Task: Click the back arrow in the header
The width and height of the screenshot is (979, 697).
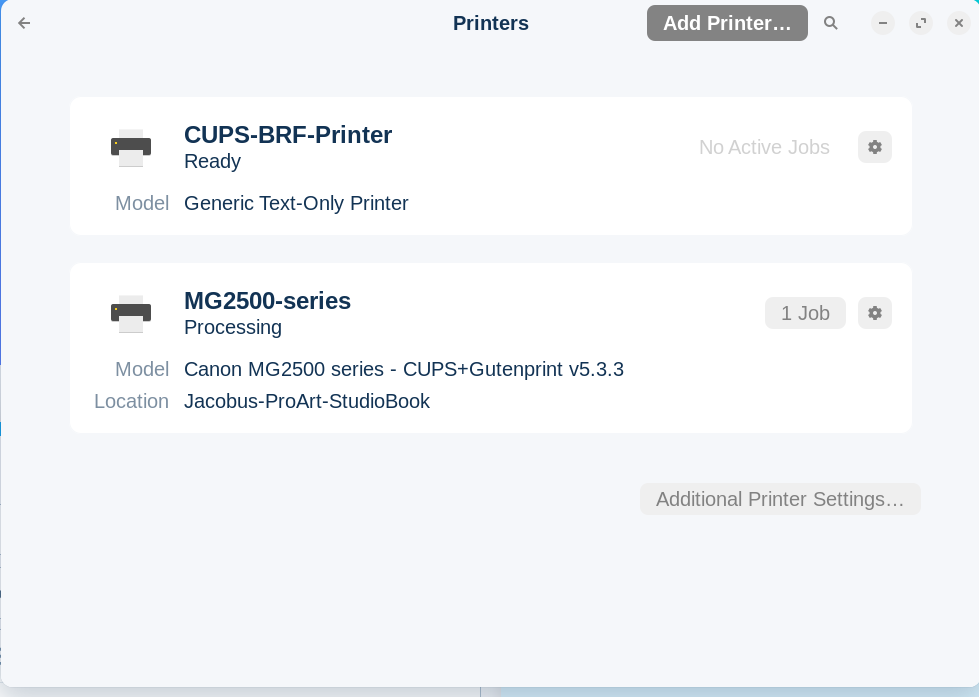Action: click(24, 23)
